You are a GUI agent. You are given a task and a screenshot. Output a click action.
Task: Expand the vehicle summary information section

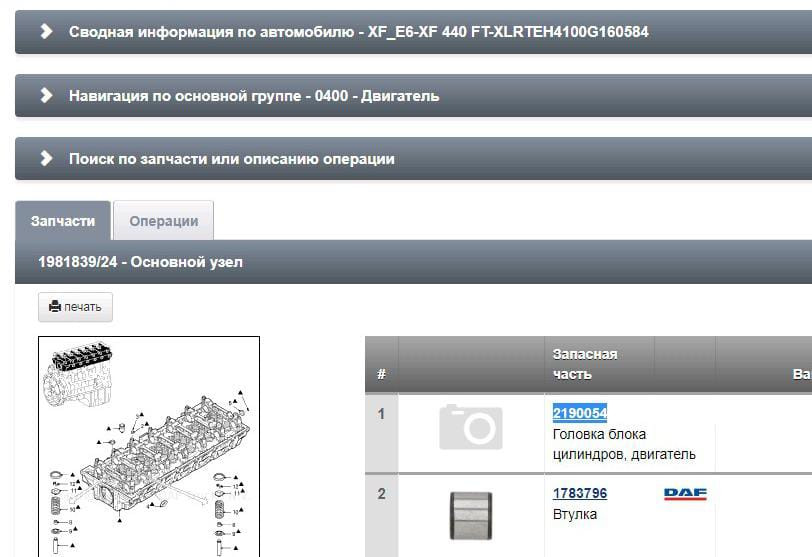point(413,32)
